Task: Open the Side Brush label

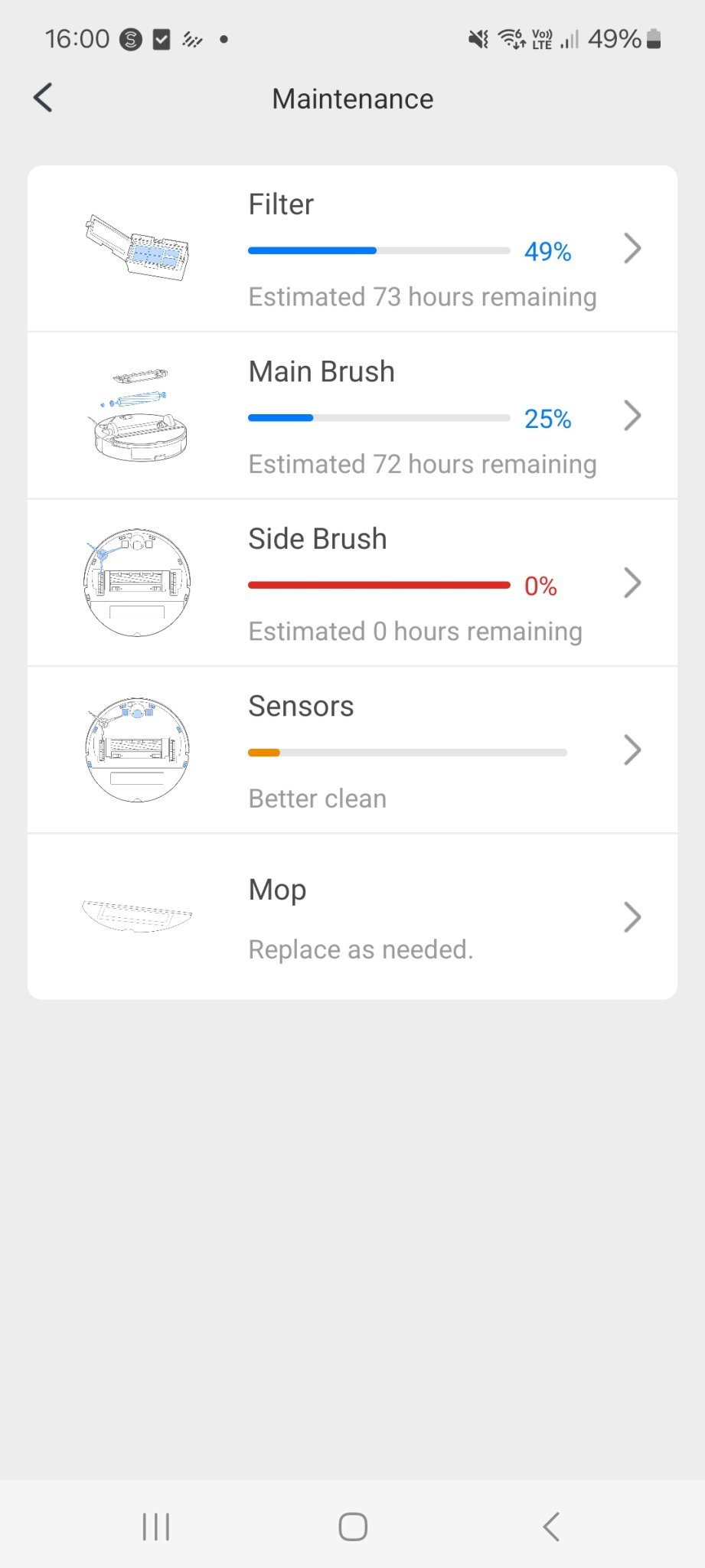Action: coord(317,539)
